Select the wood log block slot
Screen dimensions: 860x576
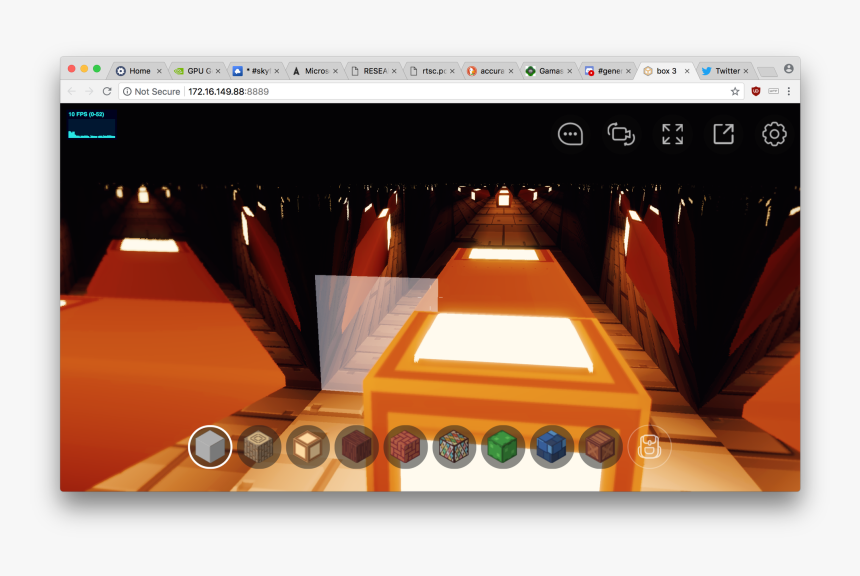point(259,447)
